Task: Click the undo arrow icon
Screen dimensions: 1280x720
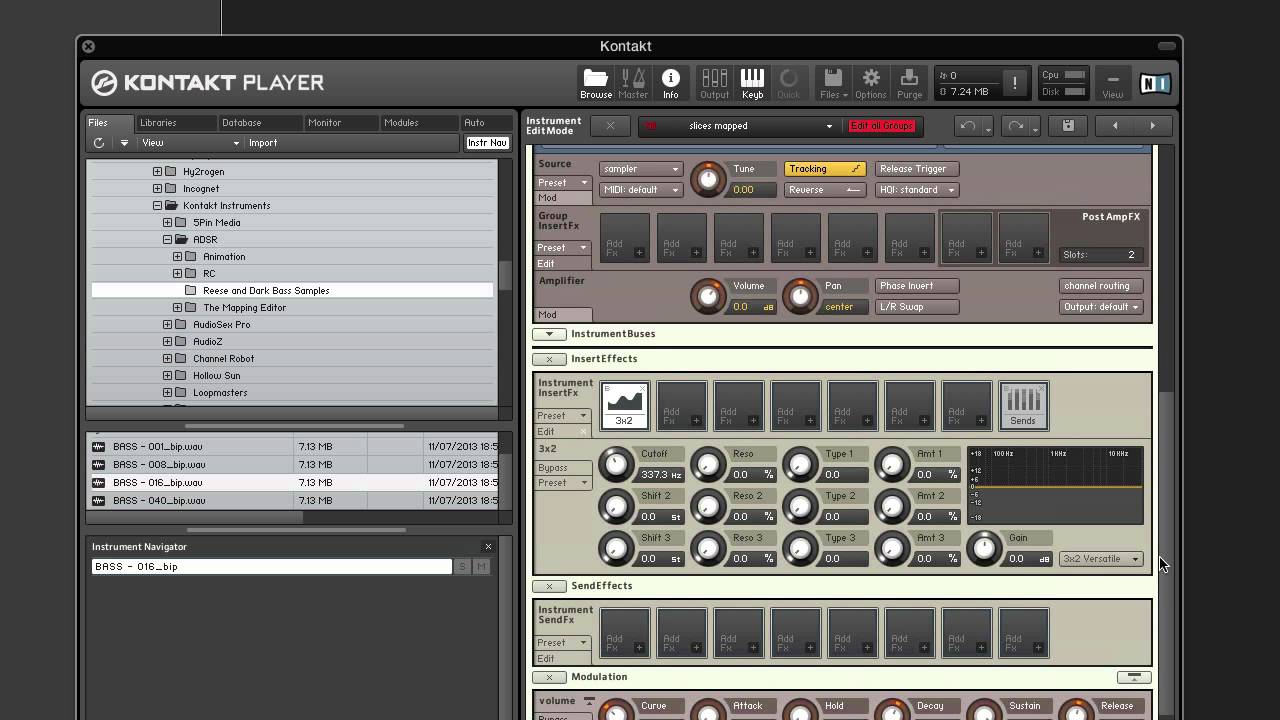Action: point(967,126)
